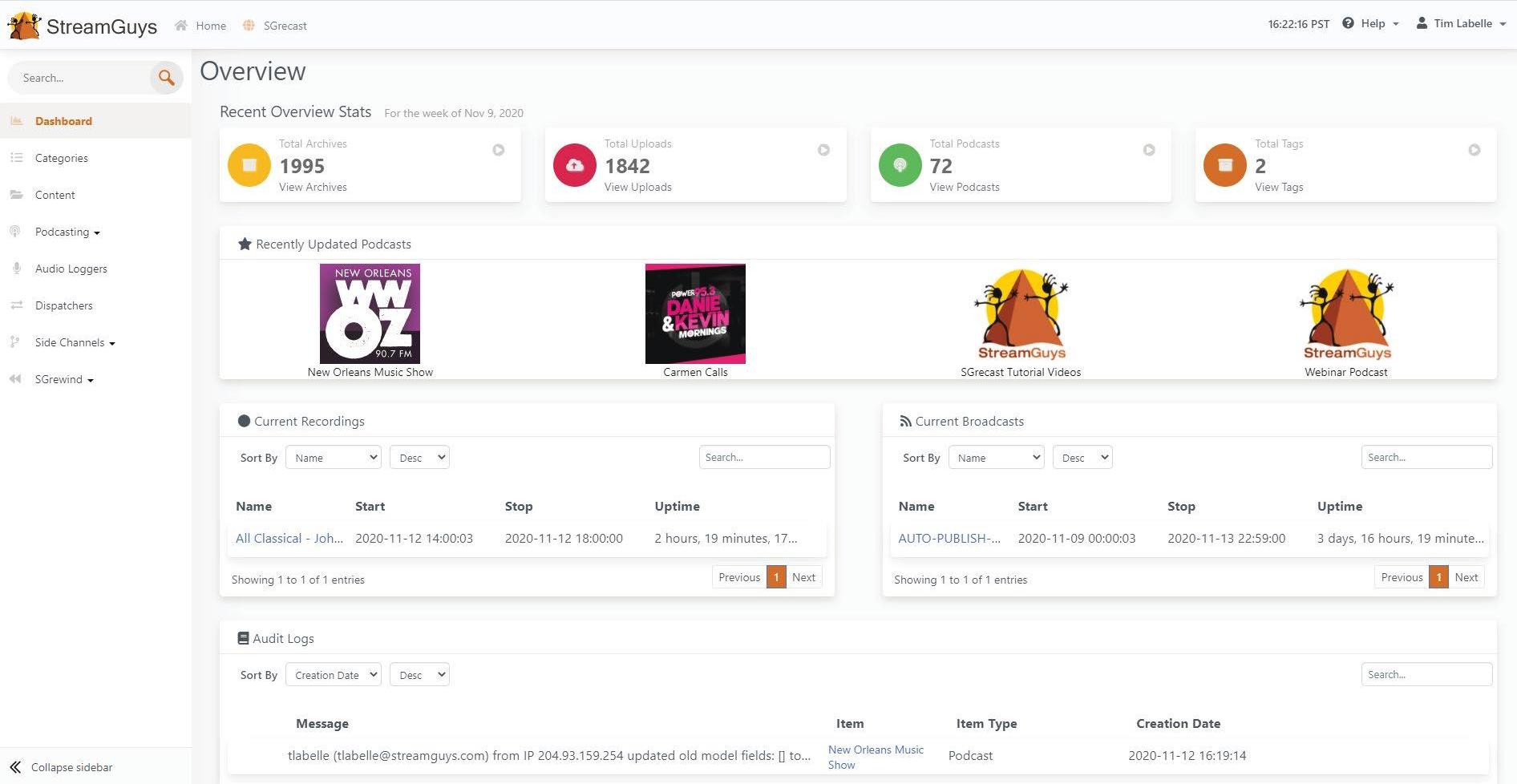Image resolution: width=1517 pixels, height=784 pixels.
Task: Click the Current Recordings search field
Action: [x=764, y=457]
